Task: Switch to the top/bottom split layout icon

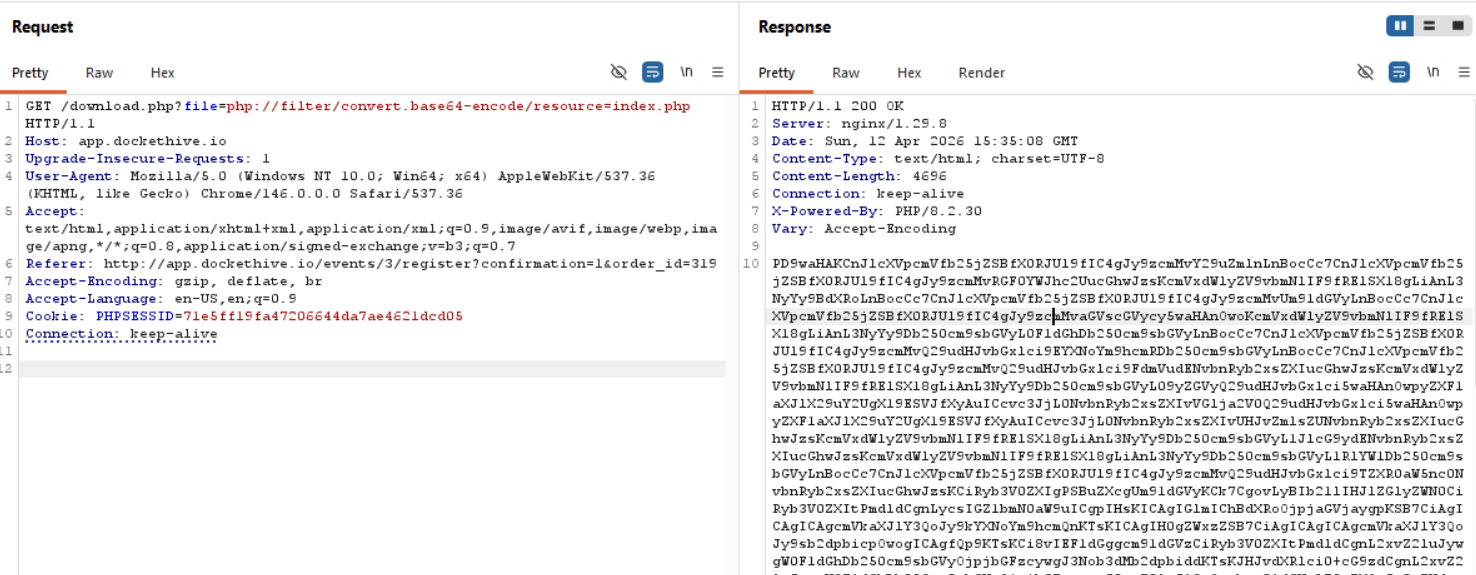Action: point(1429,26)
